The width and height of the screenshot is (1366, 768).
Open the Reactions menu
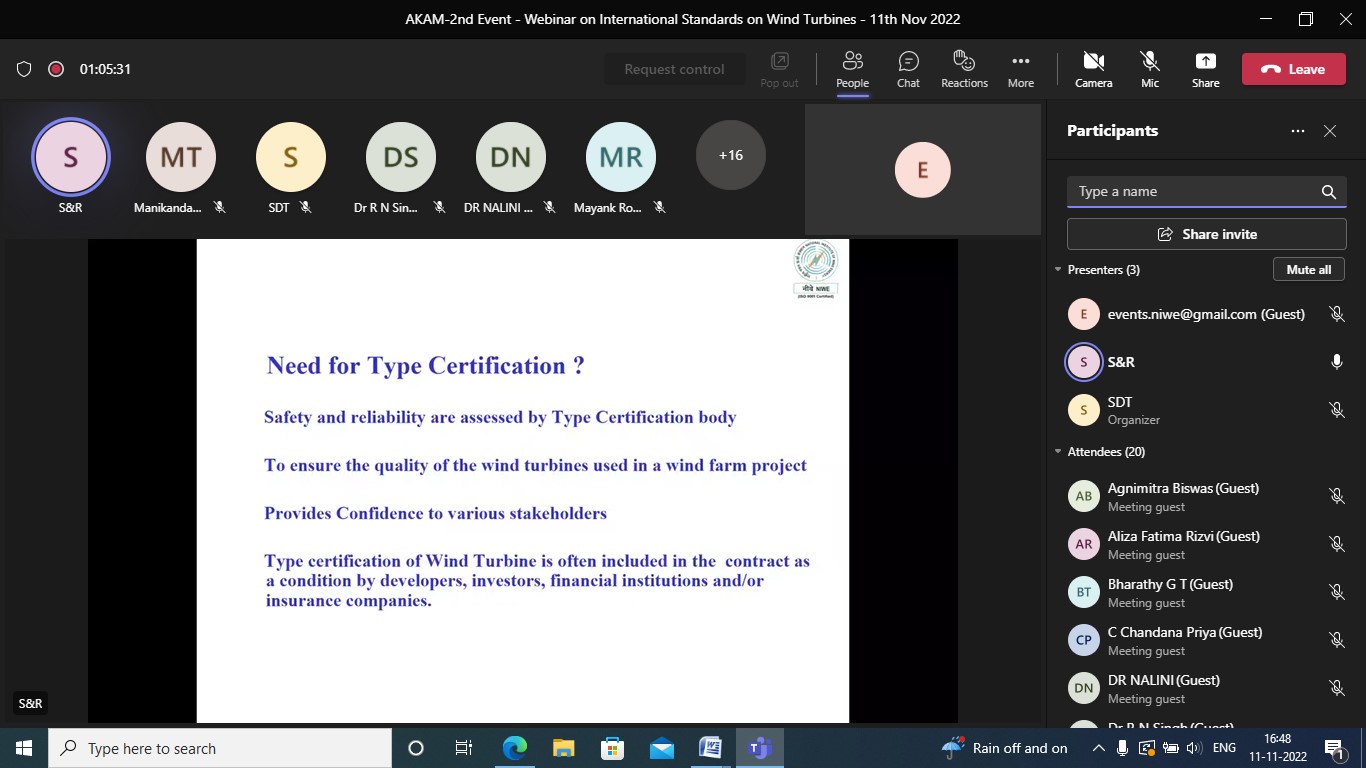click(964, 69)
